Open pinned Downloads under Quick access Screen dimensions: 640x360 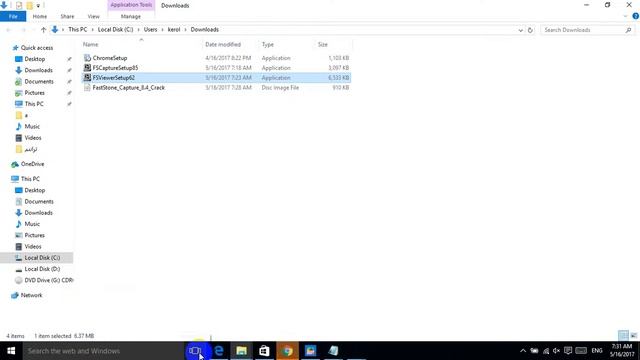click(38, 70)
